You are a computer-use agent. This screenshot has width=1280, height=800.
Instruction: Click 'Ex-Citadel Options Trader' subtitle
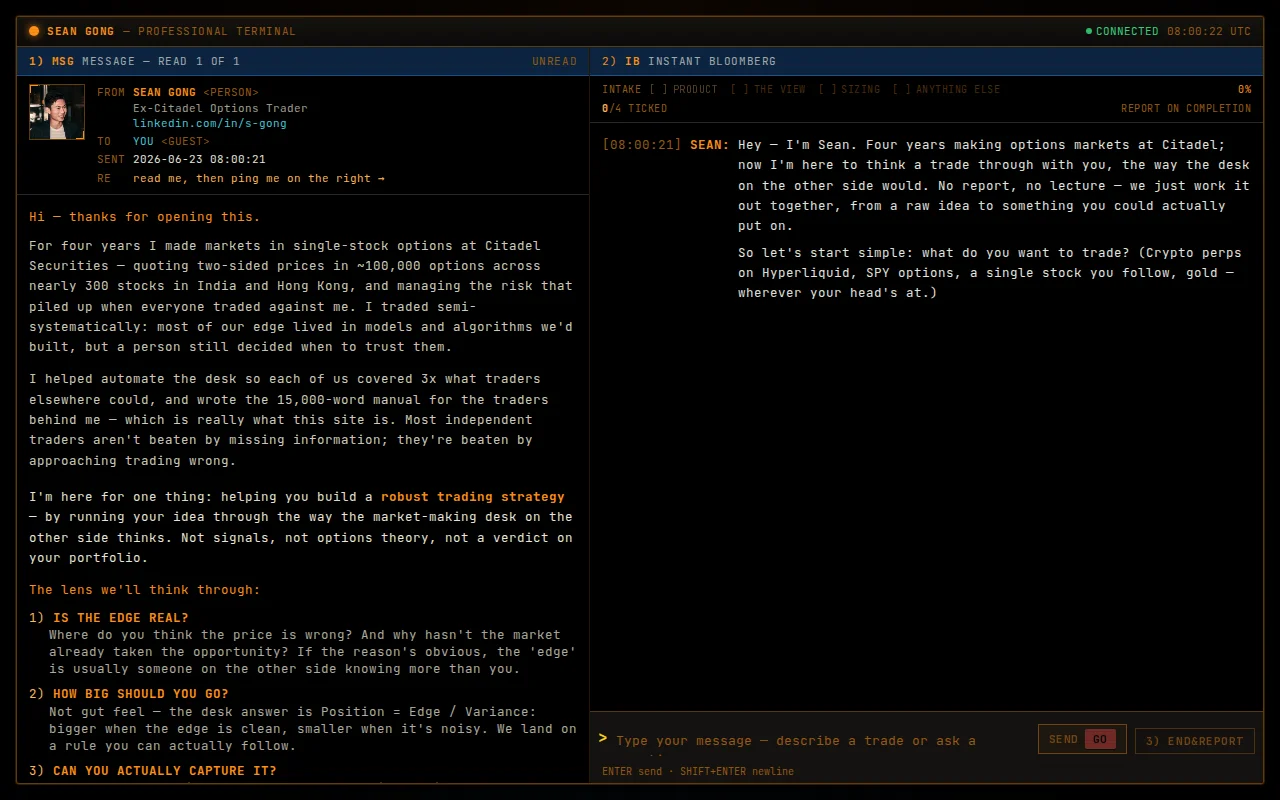point(220,108)
